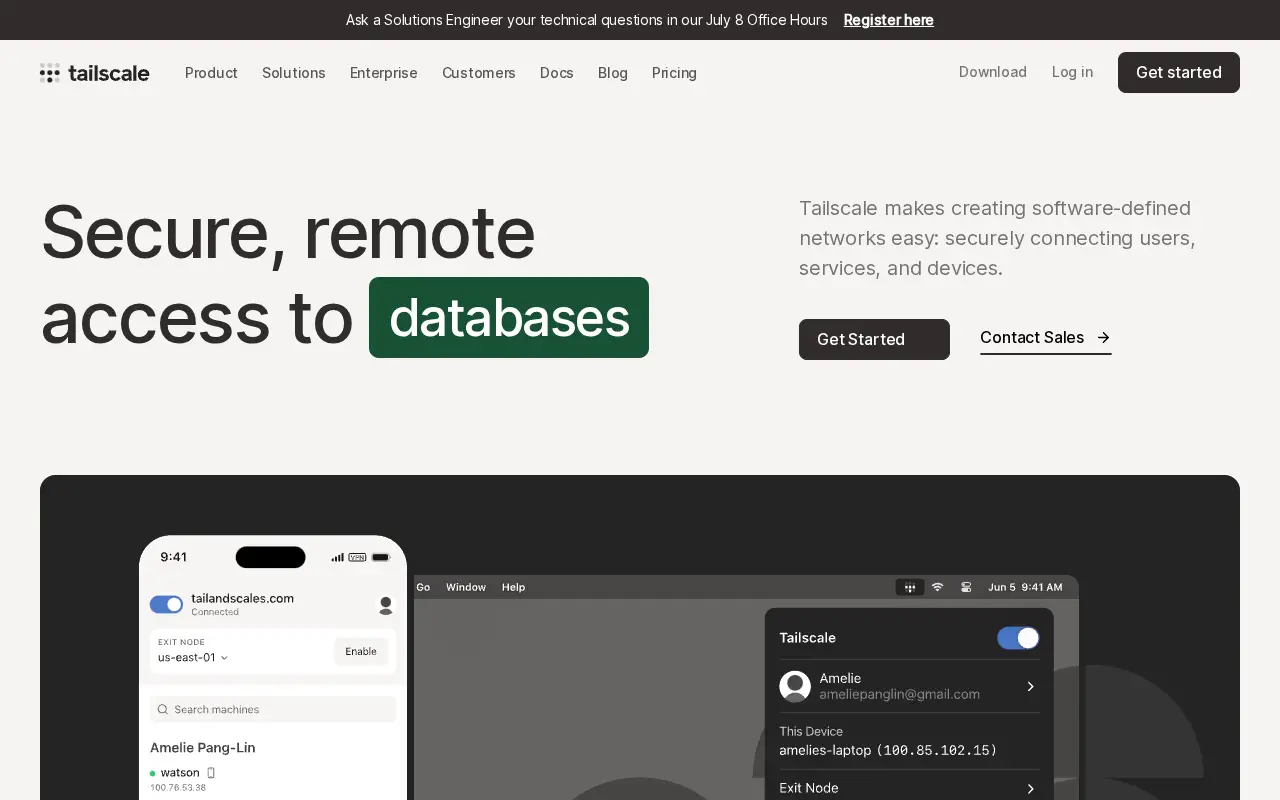Click the Enable exit node button on phone
Viewport: 1280px width, 800px height.
point(361,651)
